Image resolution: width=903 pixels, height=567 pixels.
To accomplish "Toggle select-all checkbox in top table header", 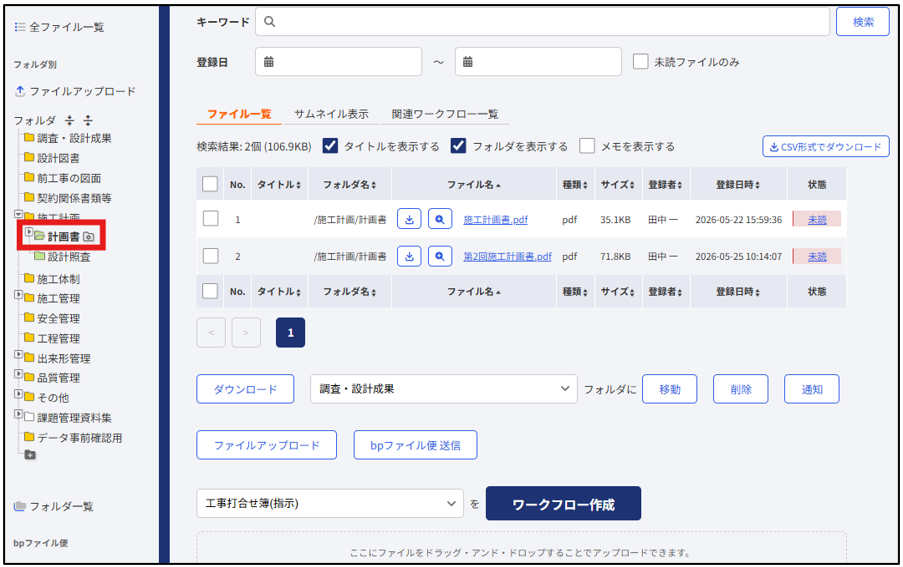I will pos(210,184).
